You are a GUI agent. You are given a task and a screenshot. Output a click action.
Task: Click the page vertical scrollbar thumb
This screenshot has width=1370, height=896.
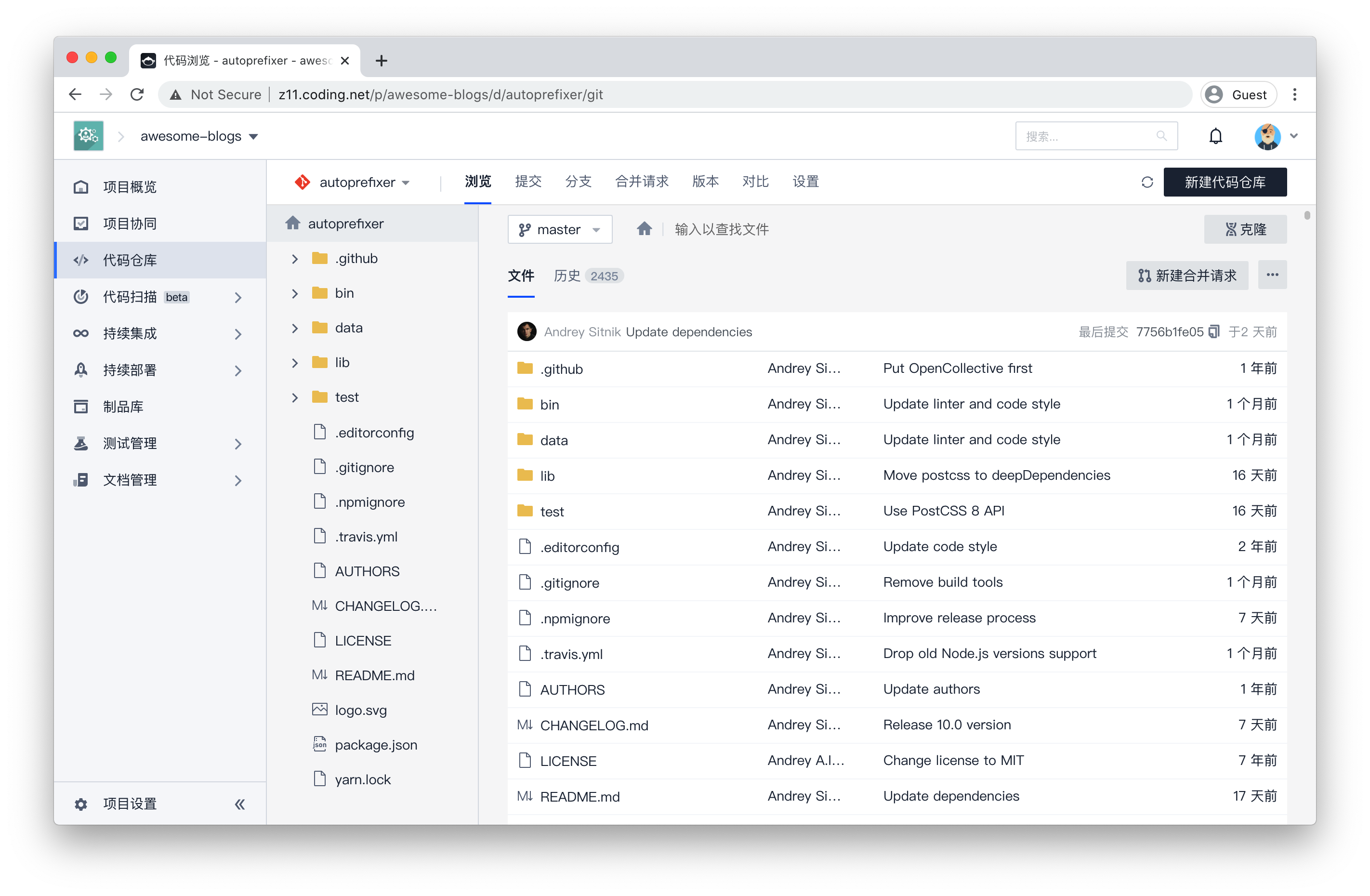(1307, 215)
